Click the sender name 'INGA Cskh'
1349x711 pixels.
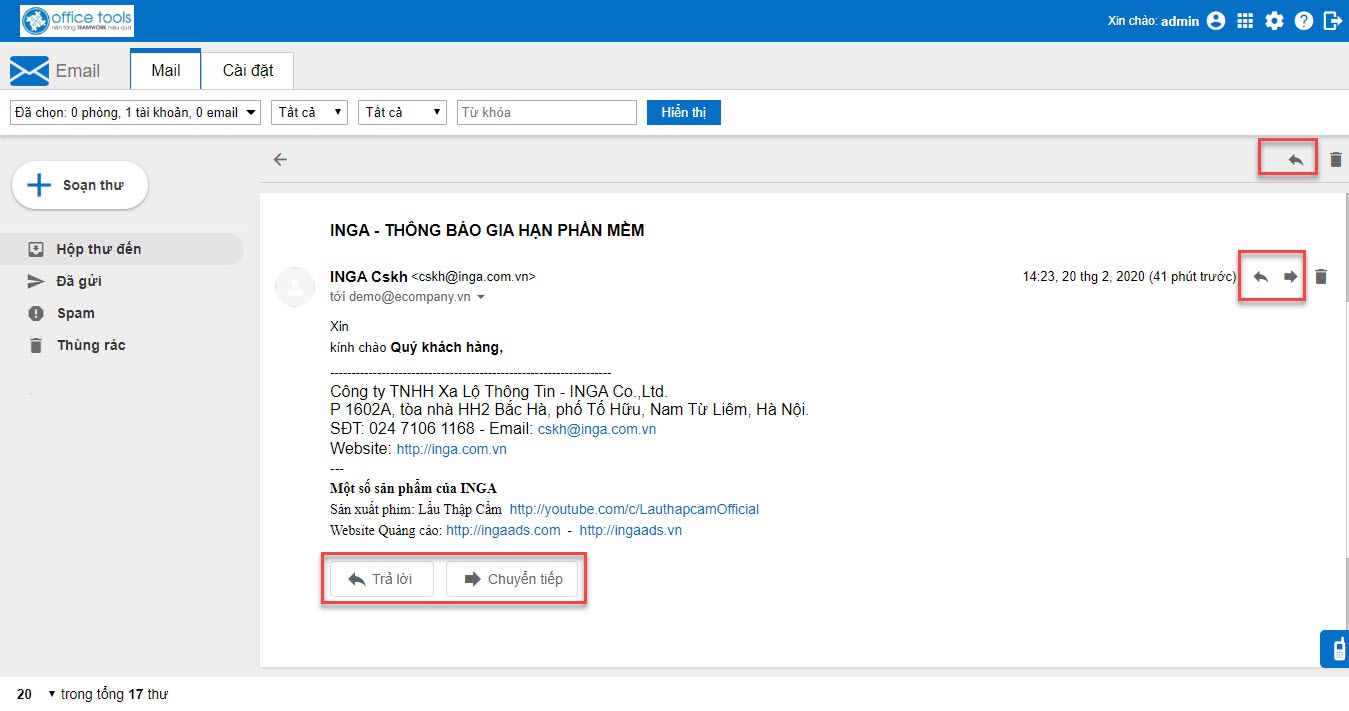369,277
